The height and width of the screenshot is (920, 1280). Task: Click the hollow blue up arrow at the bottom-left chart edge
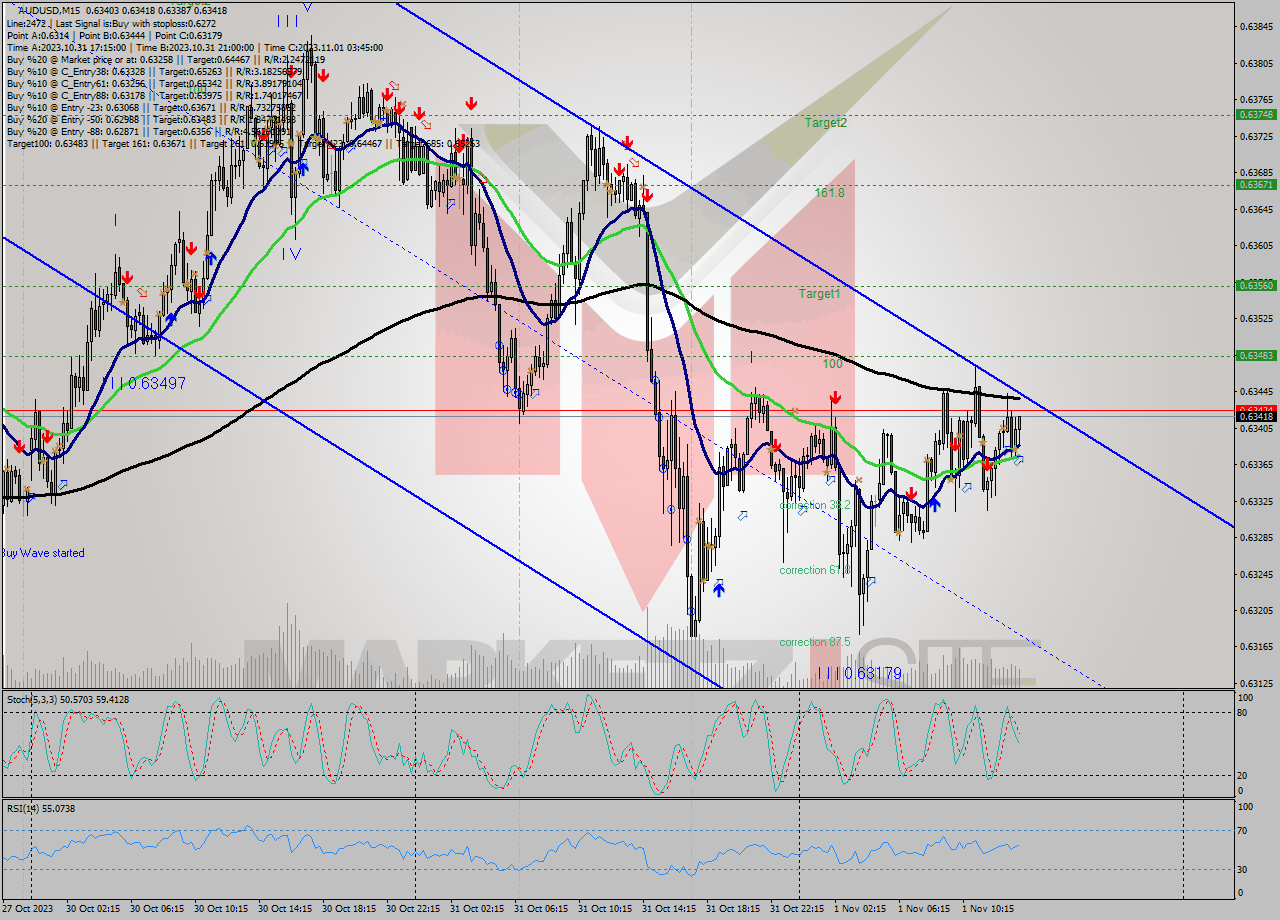pyautogui.click(x=30, y=497)
